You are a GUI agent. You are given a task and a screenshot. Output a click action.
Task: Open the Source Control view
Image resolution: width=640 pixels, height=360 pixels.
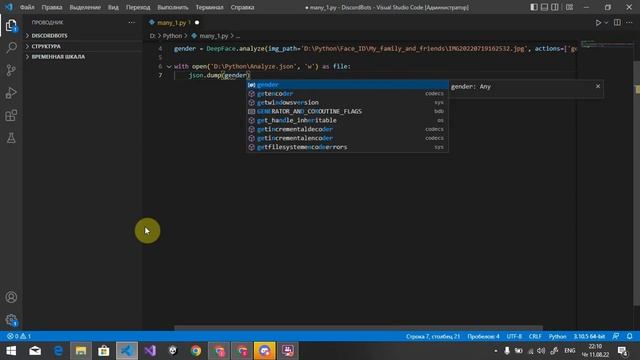pyautogui.click(x=11, y=70)
